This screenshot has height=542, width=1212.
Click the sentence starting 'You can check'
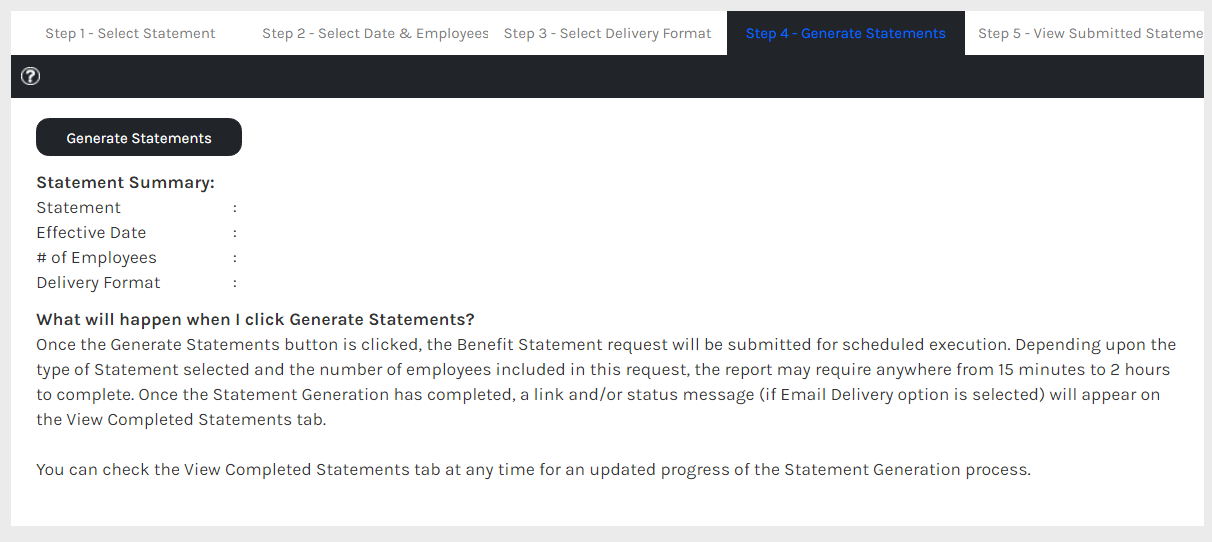(533, 469)
